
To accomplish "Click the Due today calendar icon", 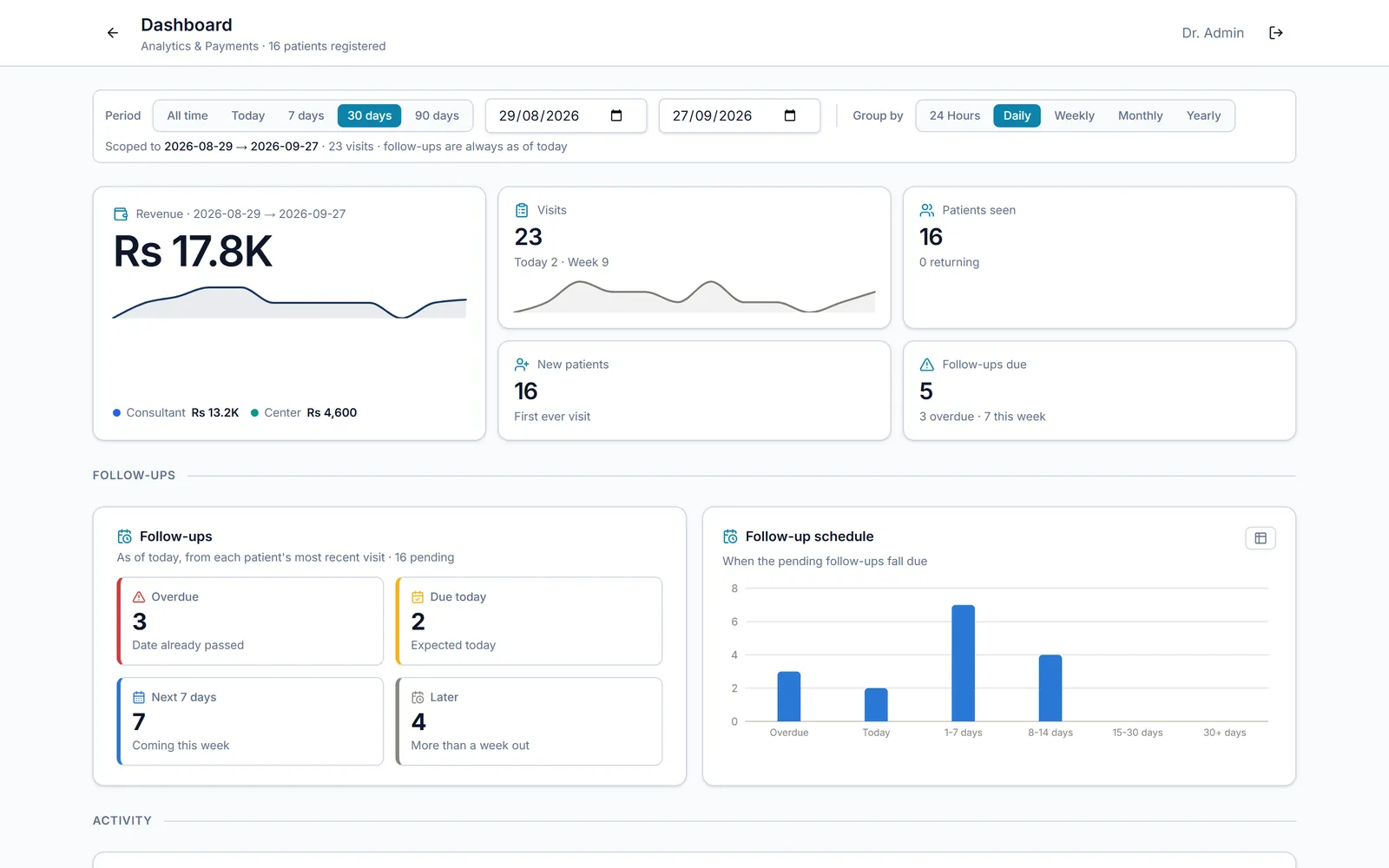I will [x=418, y=597].
